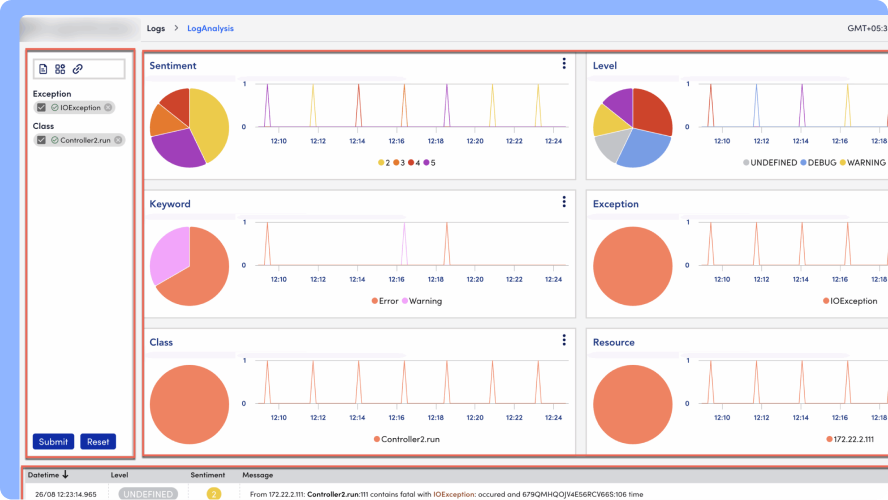This screenshot has height=500, width=888.
Task: Toggle sentiment 2 yellow legend swatch
Action: coord(381,163)
